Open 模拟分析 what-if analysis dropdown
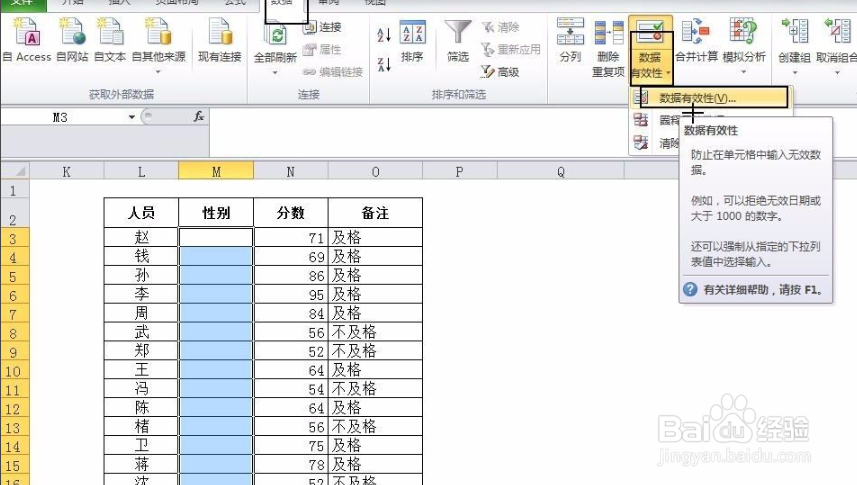This screenshot has height=485, width=857. tap(743, 46)
